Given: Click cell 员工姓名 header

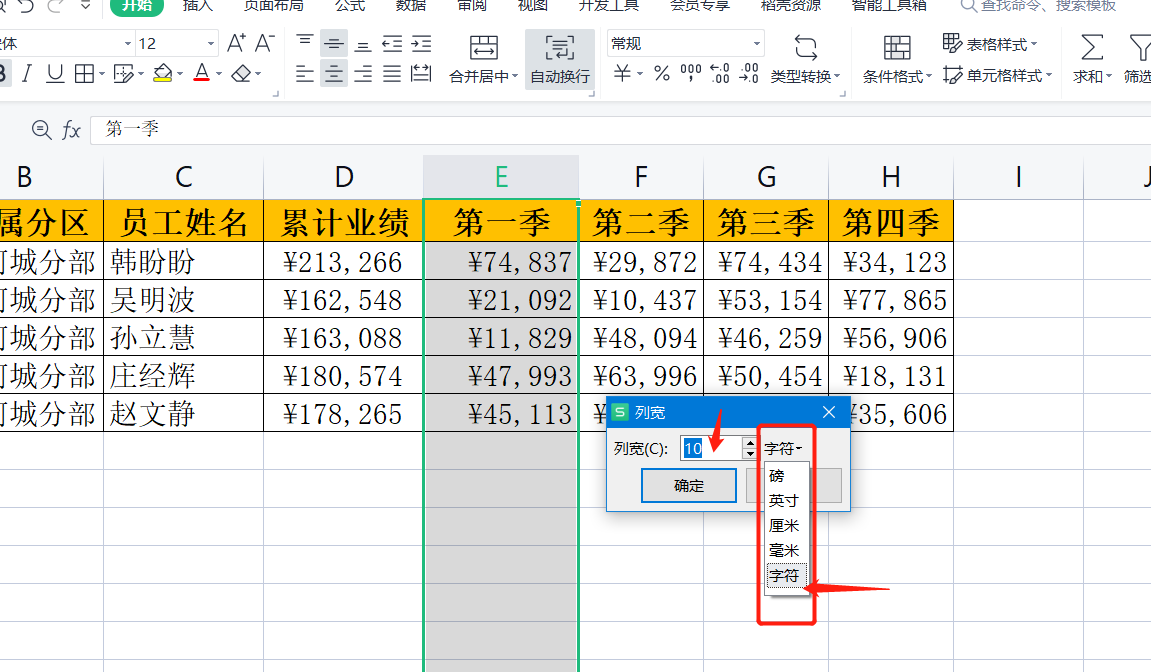Looking at the screenshot, I should pyautogui.click(x=184, y=222).
